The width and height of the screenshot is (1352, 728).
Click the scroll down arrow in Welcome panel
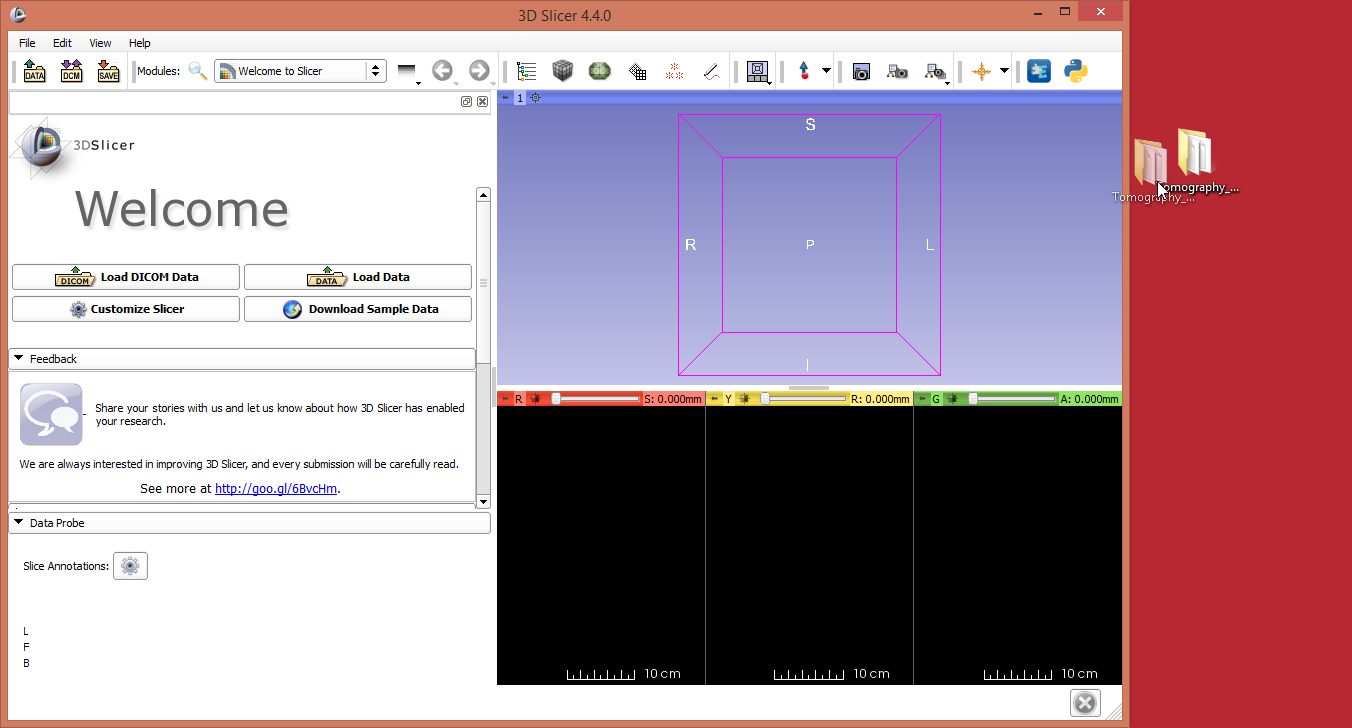point(484,501)
